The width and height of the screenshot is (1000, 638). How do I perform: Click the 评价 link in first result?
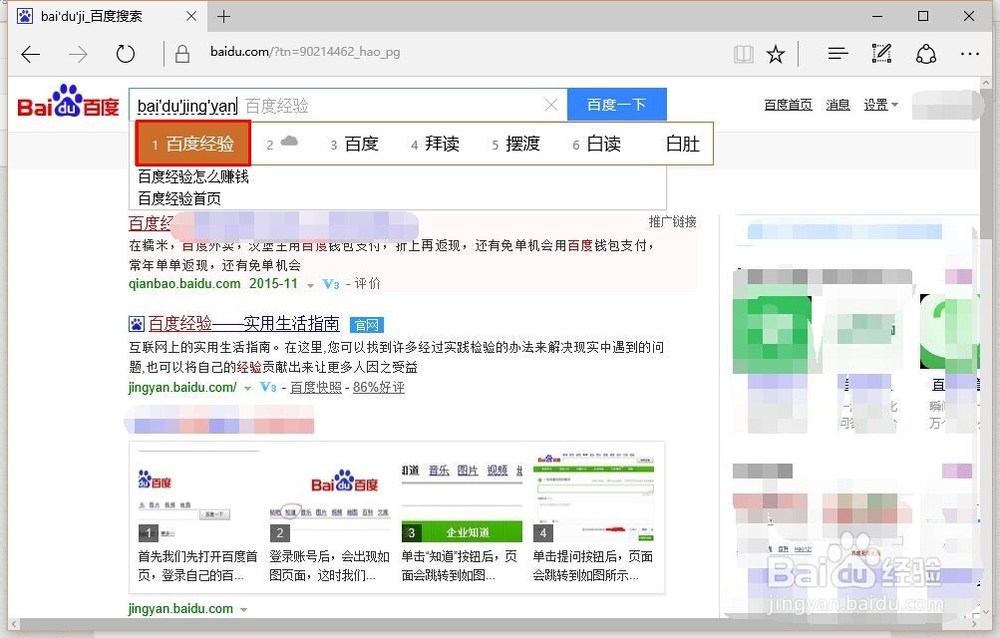click(x=367, y=284)
